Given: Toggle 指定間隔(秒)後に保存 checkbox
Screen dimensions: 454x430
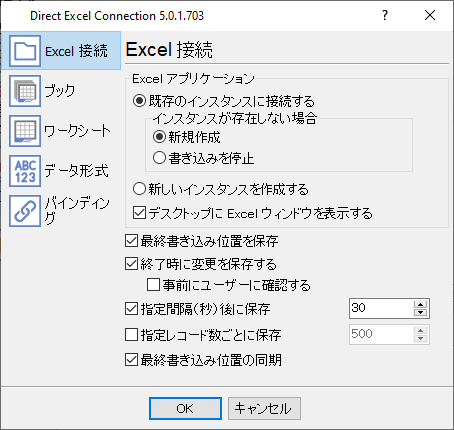Looking at the screenshot, I should tap(131, 309).
